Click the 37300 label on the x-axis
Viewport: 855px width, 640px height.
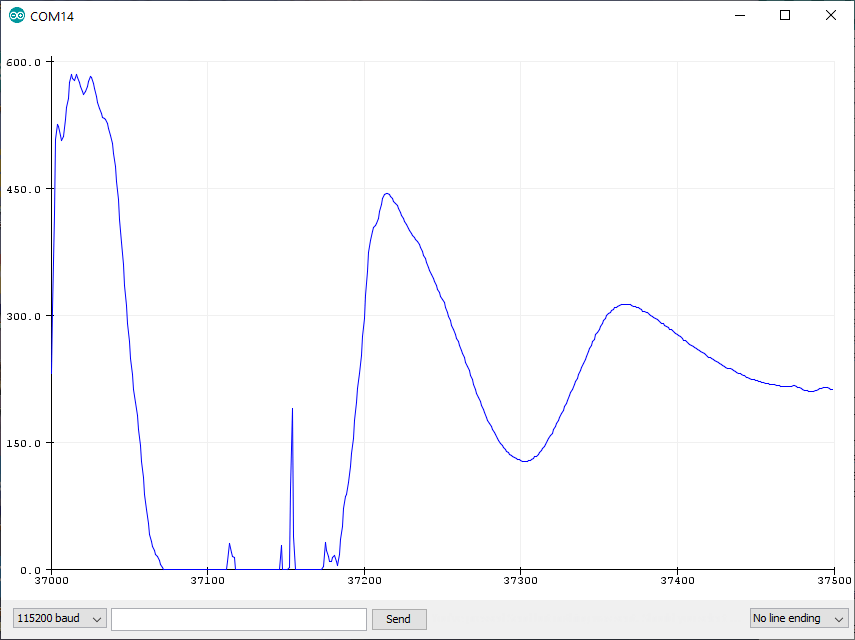pyautogui.click(x=520, y=580)
